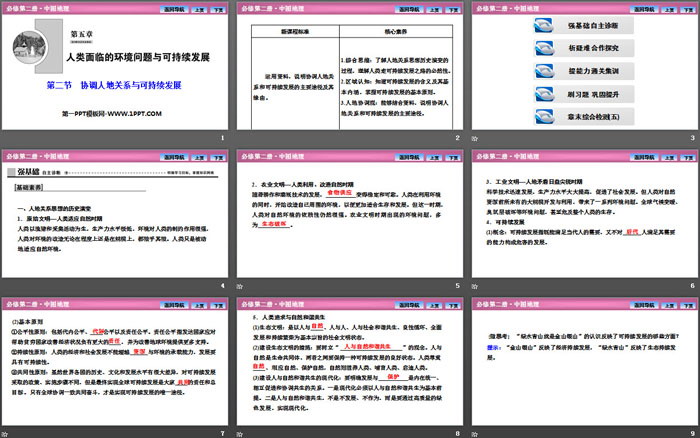Select slide 9 with the 微思考 question
The image size is (700, 438).
pos(582,363)
